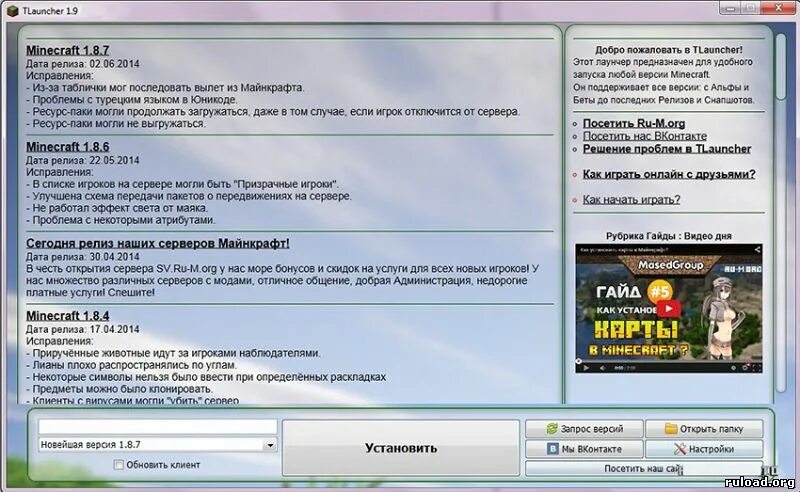Click the Посетить наш сайт button
Image resolution: width=800 pixels, height=492 pixels.
(x=644, y=468)
